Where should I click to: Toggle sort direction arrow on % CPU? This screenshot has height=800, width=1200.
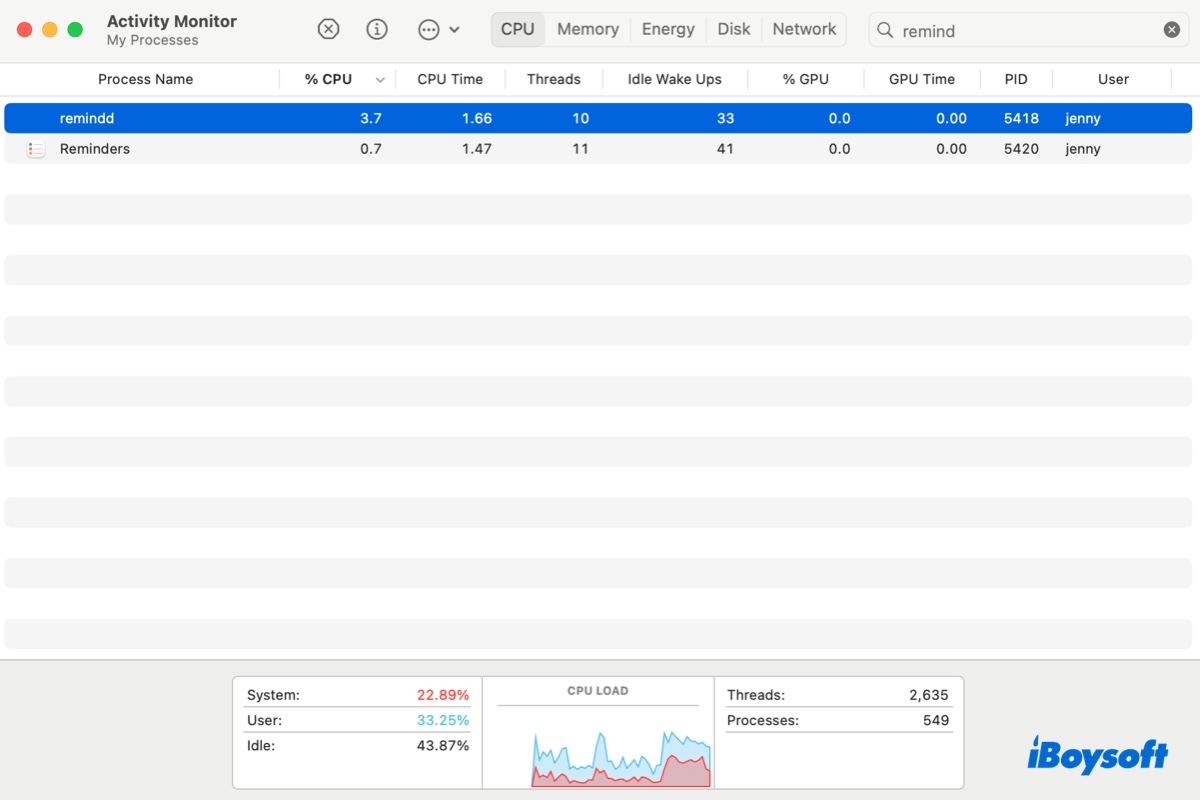click(x=380, y=80)
